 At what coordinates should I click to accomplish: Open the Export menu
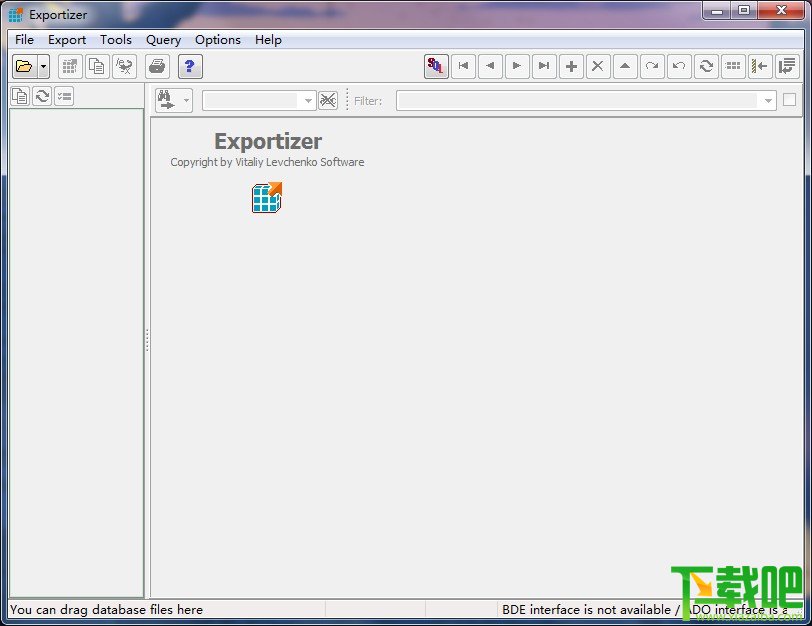pos(66,39)
